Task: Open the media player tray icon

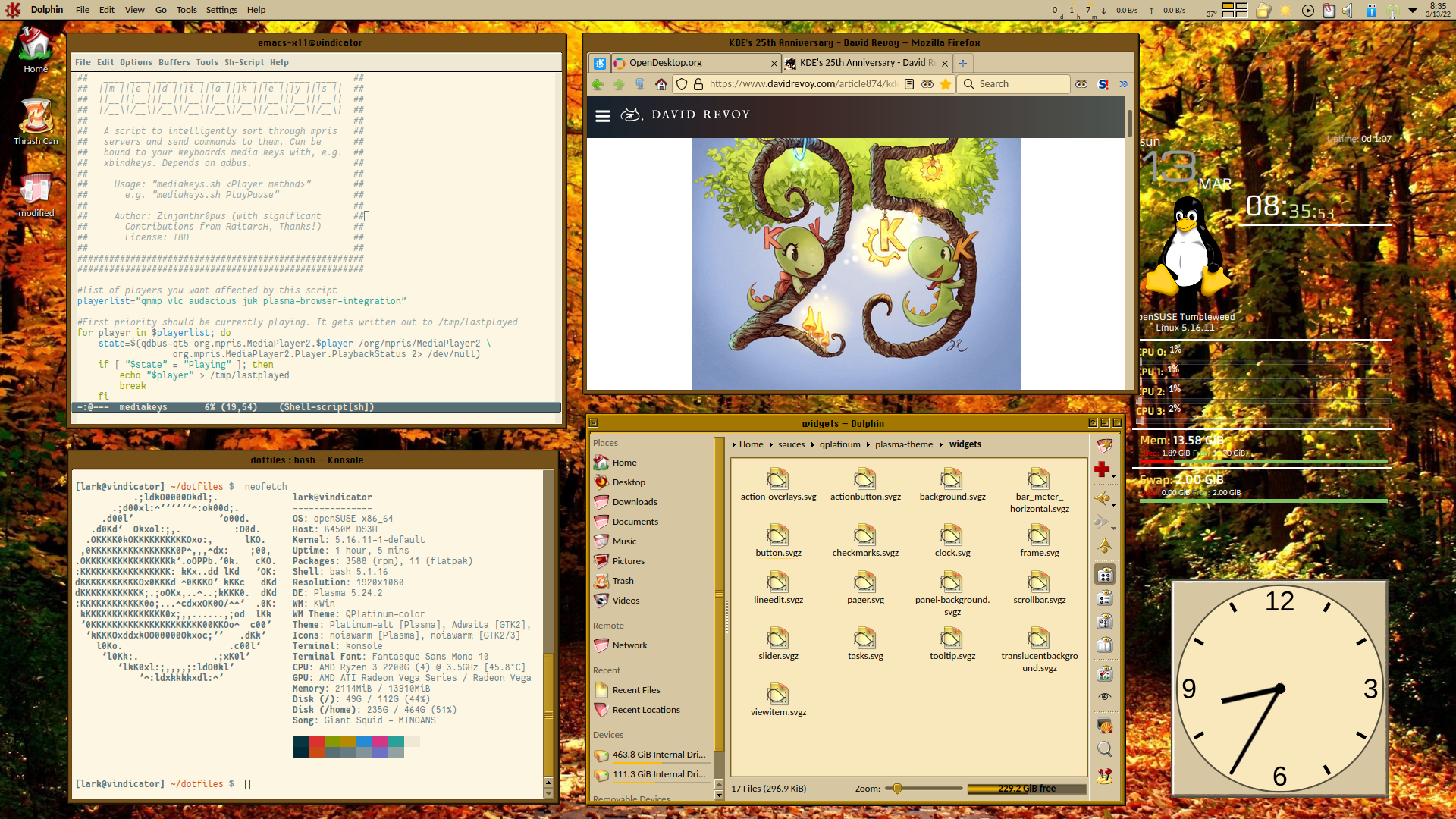Action: (1307, 10)
